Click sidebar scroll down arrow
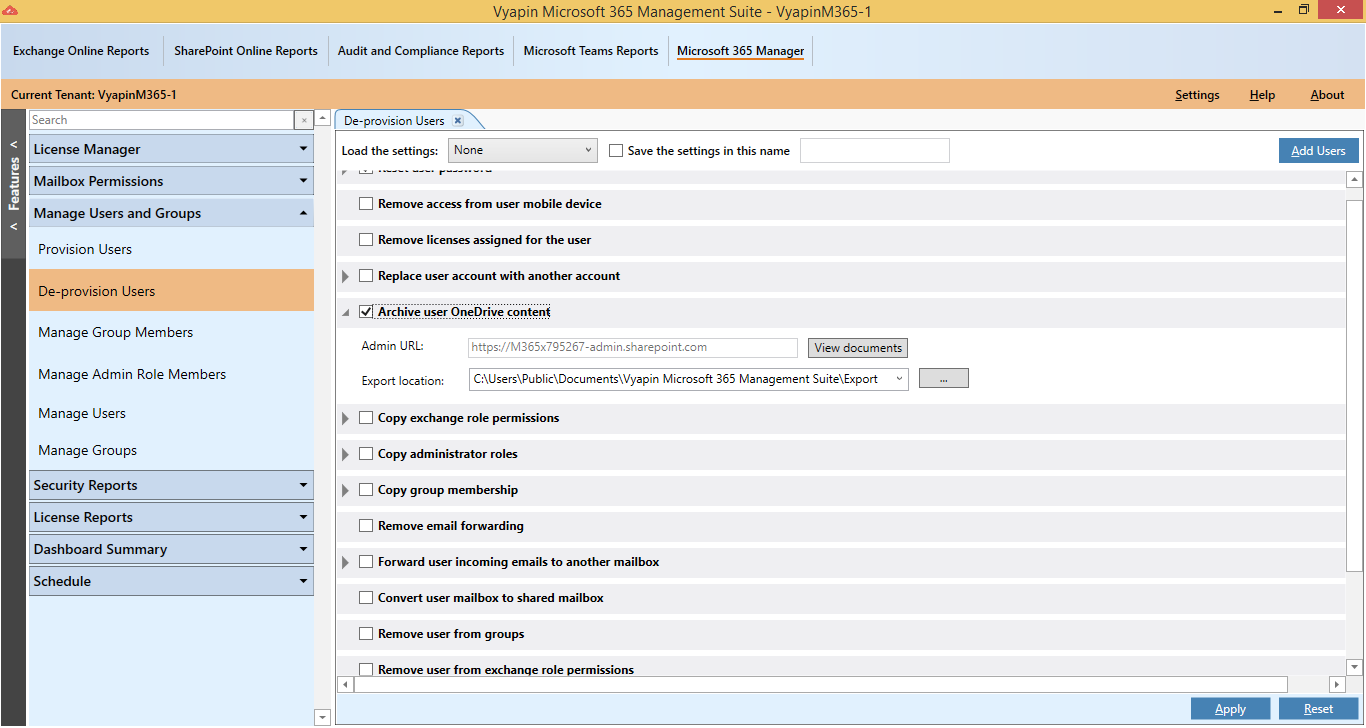 pyautogui.click(x=322, y=717)
